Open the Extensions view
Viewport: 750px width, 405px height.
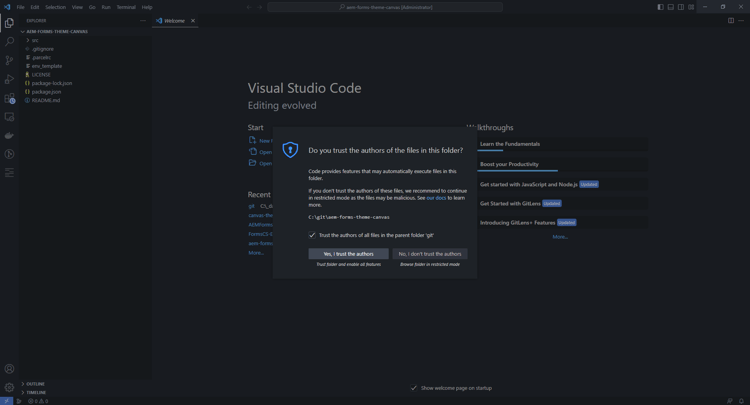click(x=9, y=98)
